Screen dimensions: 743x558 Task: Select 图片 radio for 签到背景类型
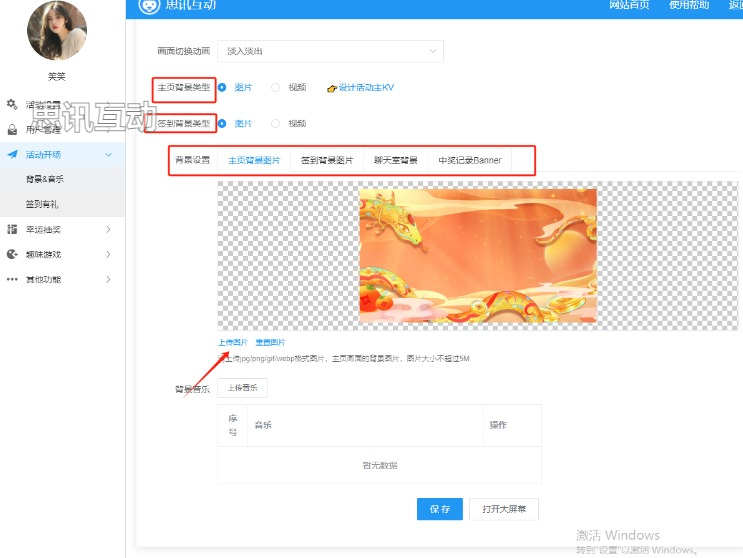point(222,124)
